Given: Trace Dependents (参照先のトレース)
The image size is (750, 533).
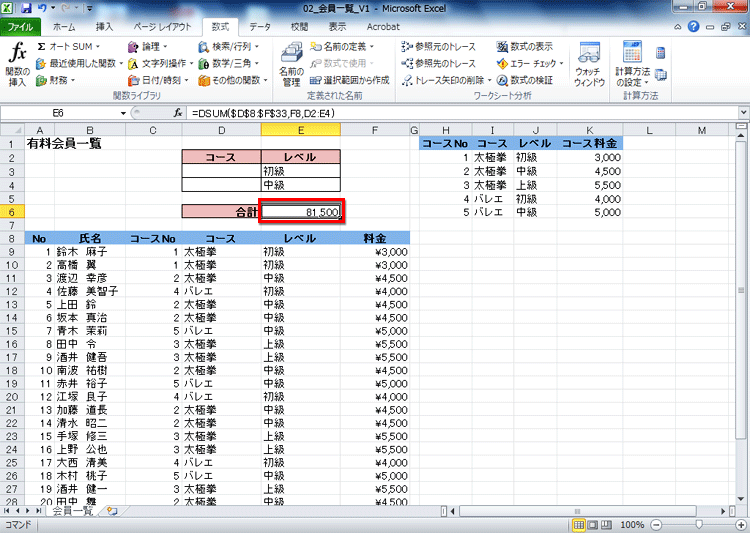Looking at the screenshot, I should click(439, 64).
